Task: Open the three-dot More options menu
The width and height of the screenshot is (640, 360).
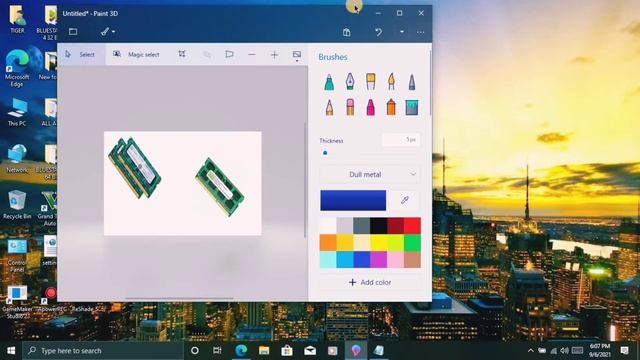Action: click(420, 32)
